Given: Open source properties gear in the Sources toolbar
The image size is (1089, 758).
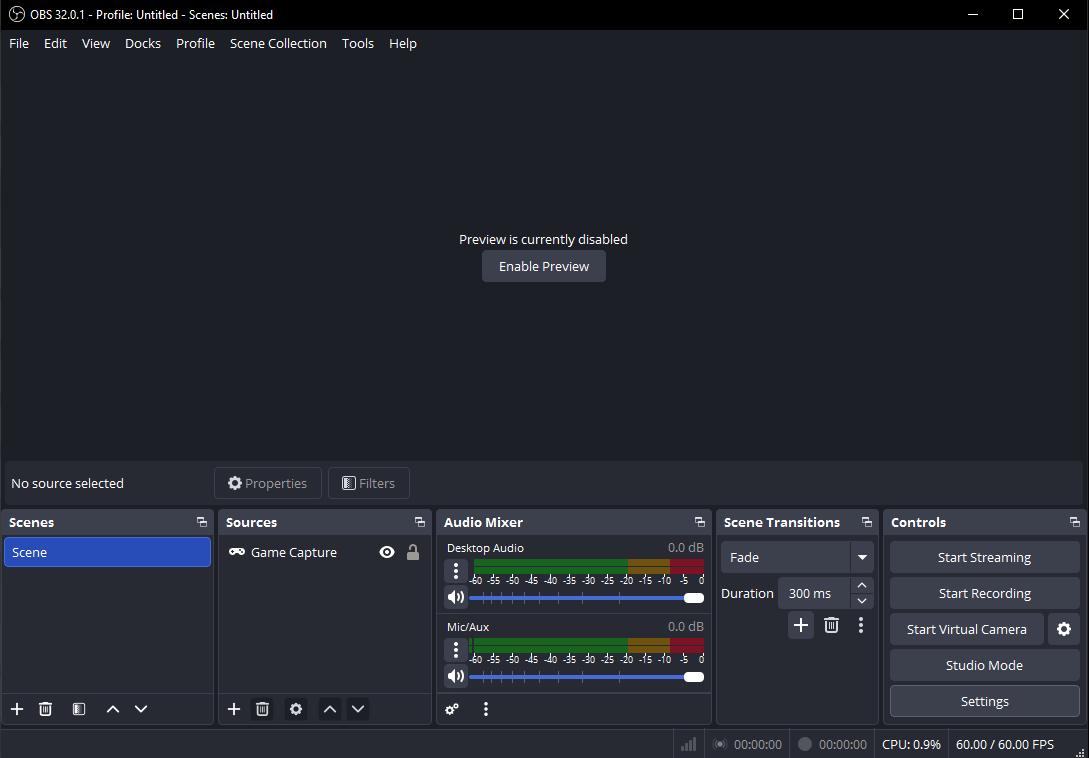Looking at the screenshot, I should tap(296, 709).
